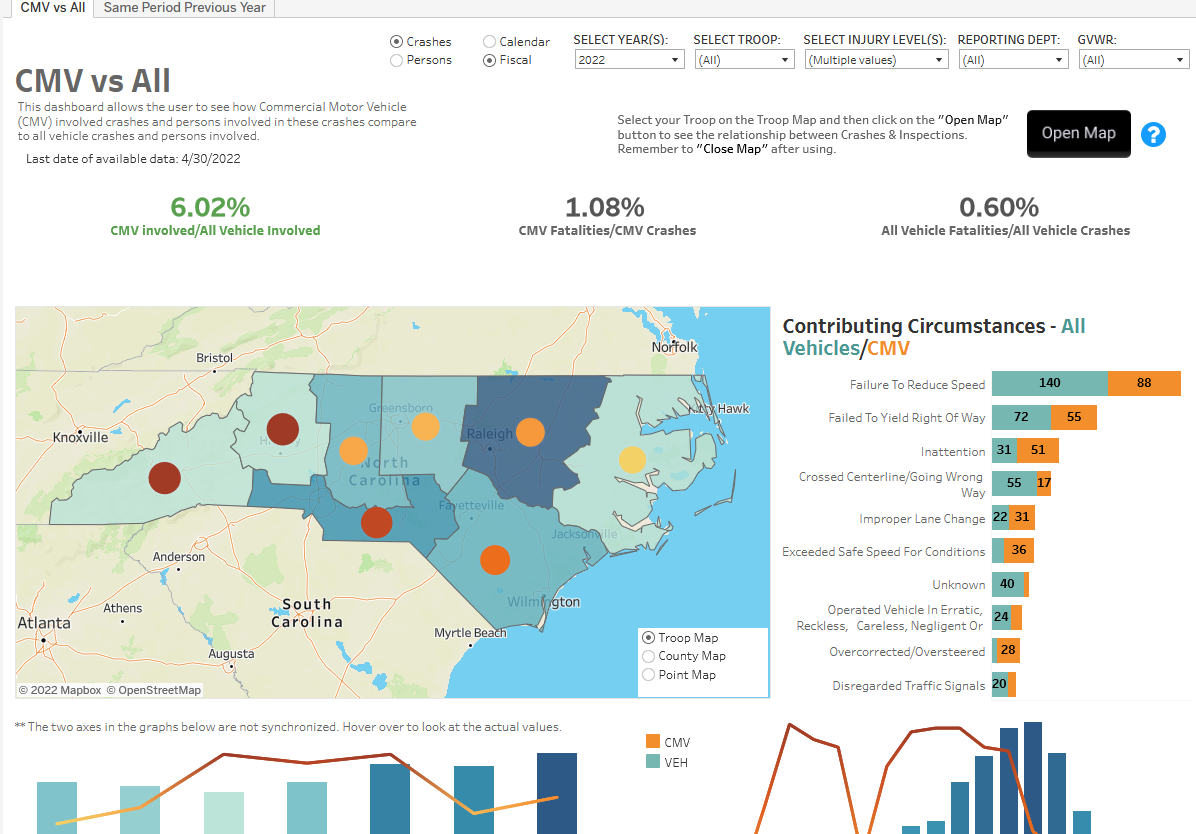
Task: Switch to County Map view
Action: pos(648,656)
